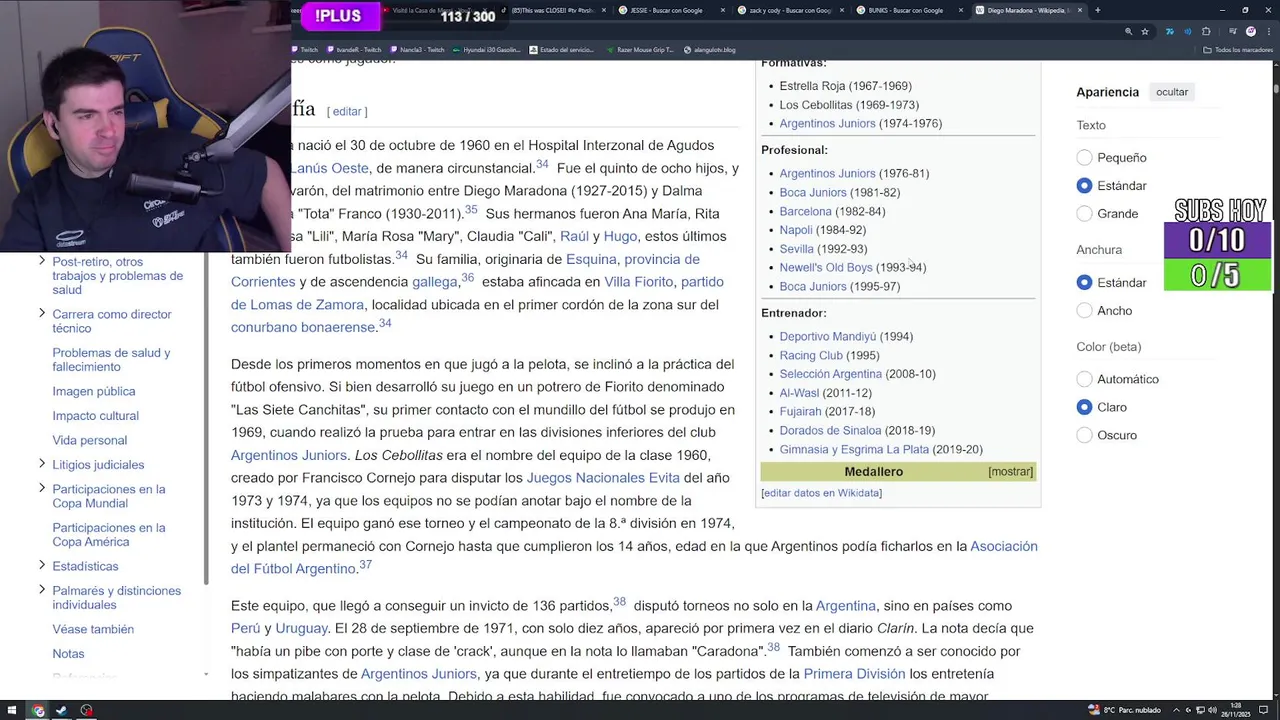
Task: Open Twitch bookmark in bookmarks bar
Action: (x=305, y=50)
